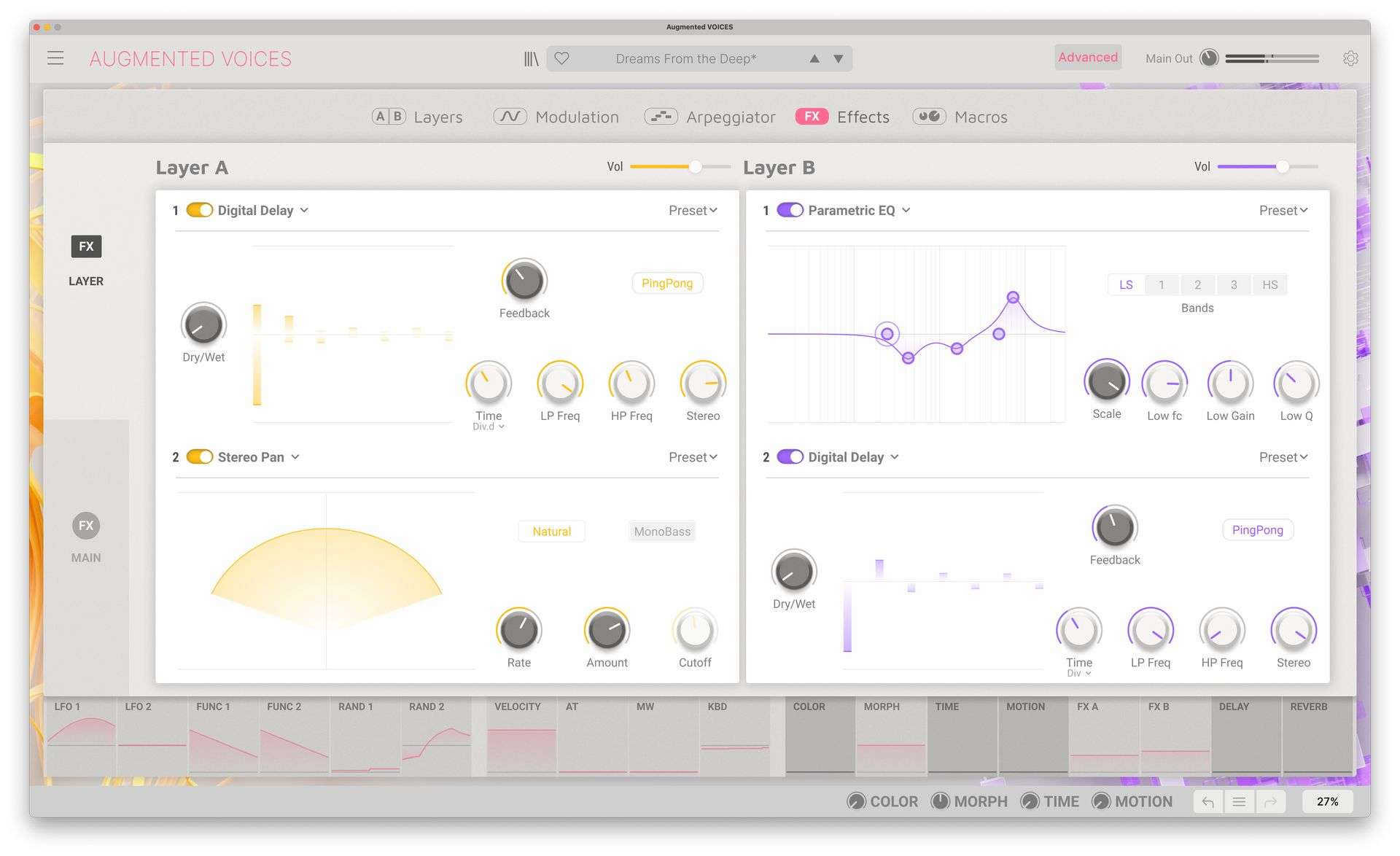
Task: Click the Stereo Pan Cutoff knob
Action: [x=695, y=630]
